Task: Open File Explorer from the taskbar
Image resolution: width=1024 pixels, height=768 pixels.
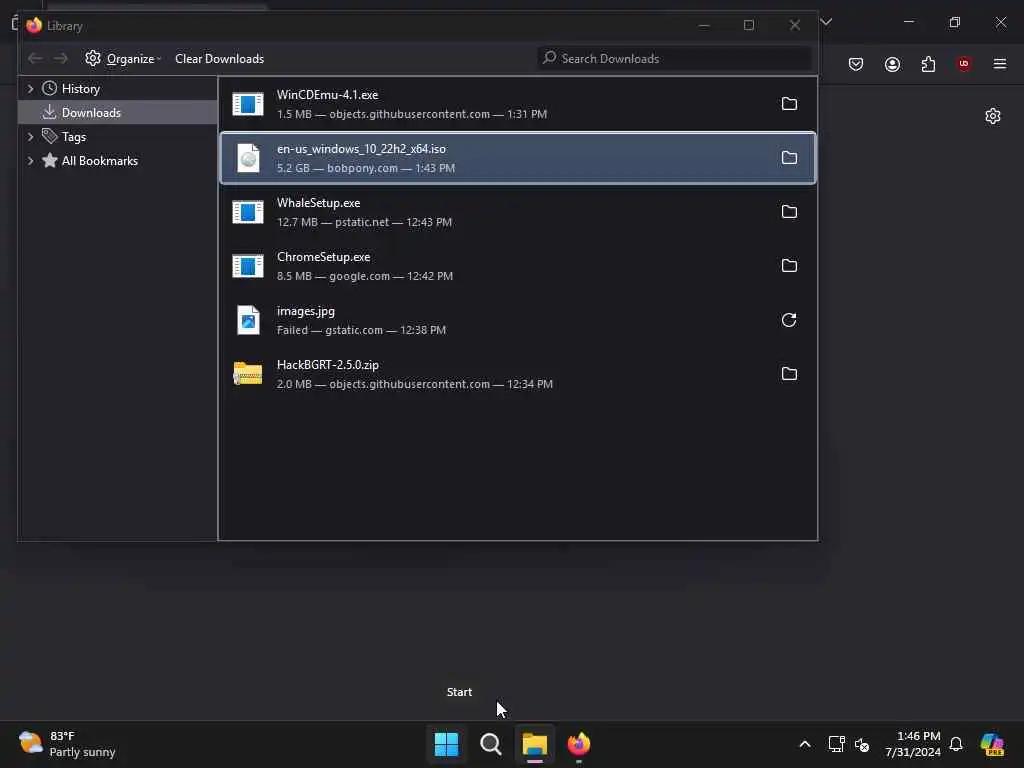Action: point(535,744)
